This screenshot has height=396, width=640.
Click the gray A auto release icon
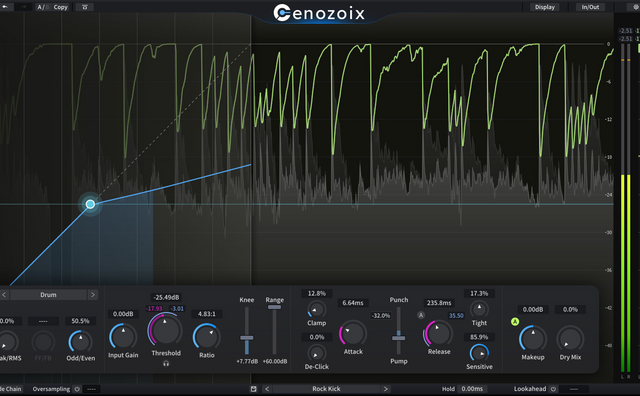[421, 315]
